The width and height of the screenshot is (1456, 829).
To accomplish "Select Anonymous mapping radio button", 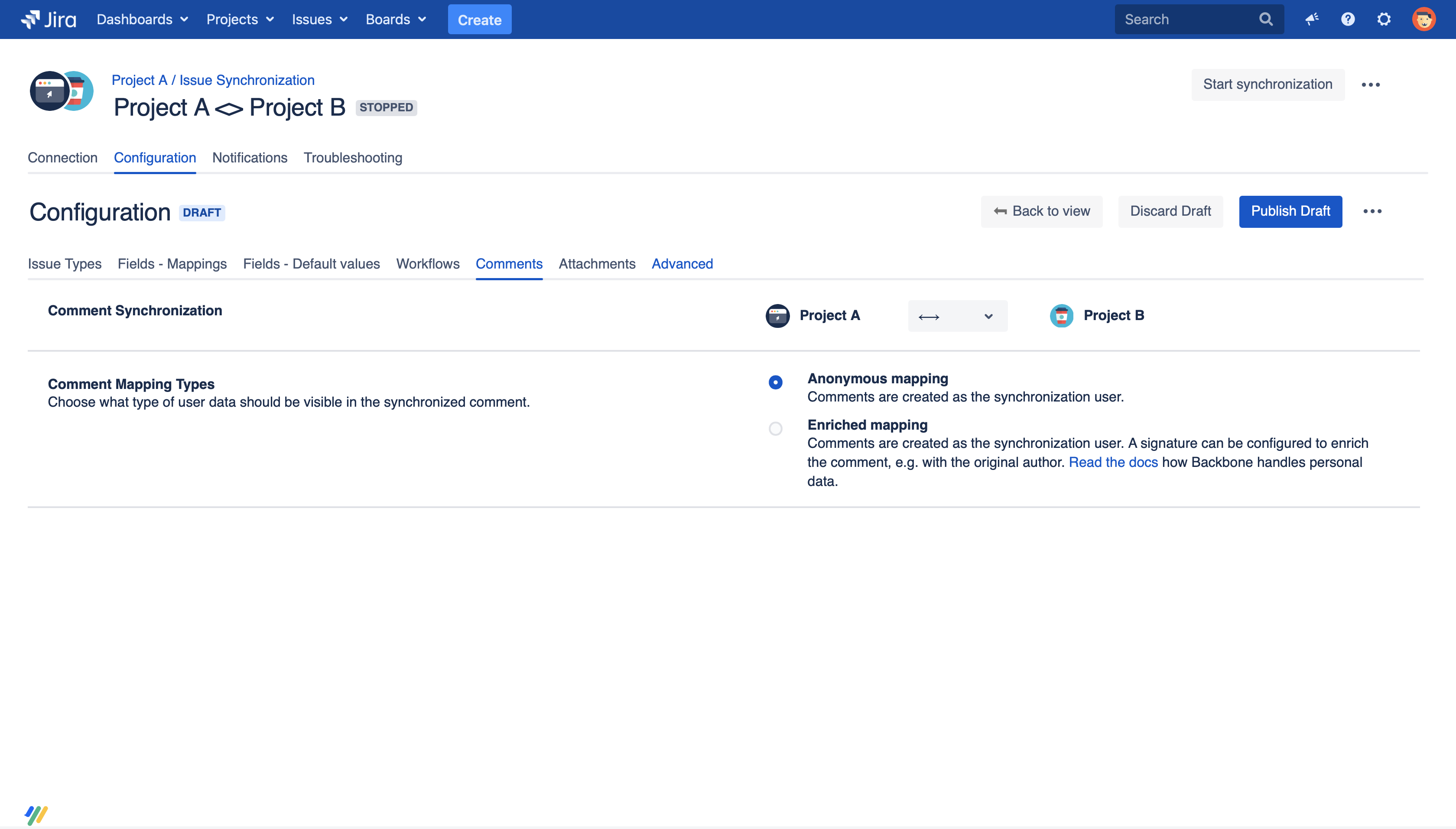I will coord(775,382).
